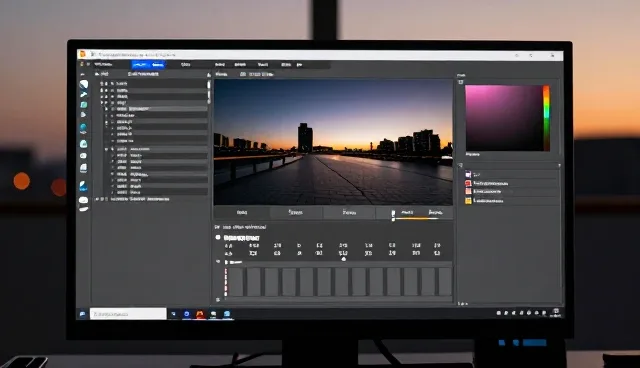
Task: Select the topmost white round tool in left toolbar
Action: point(84,84)
